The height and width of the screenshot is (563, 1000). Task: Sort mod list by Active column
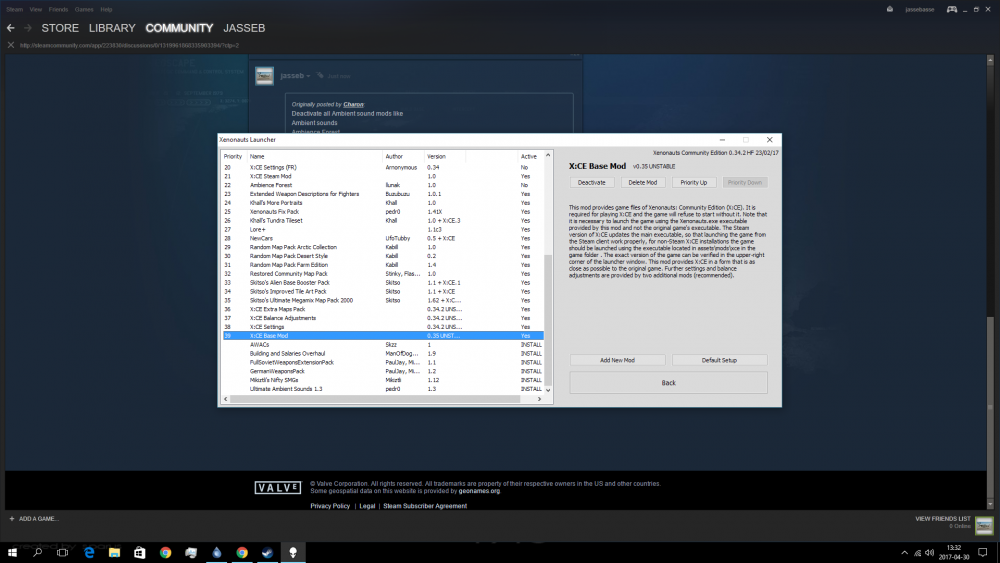[x=529, y=156]
